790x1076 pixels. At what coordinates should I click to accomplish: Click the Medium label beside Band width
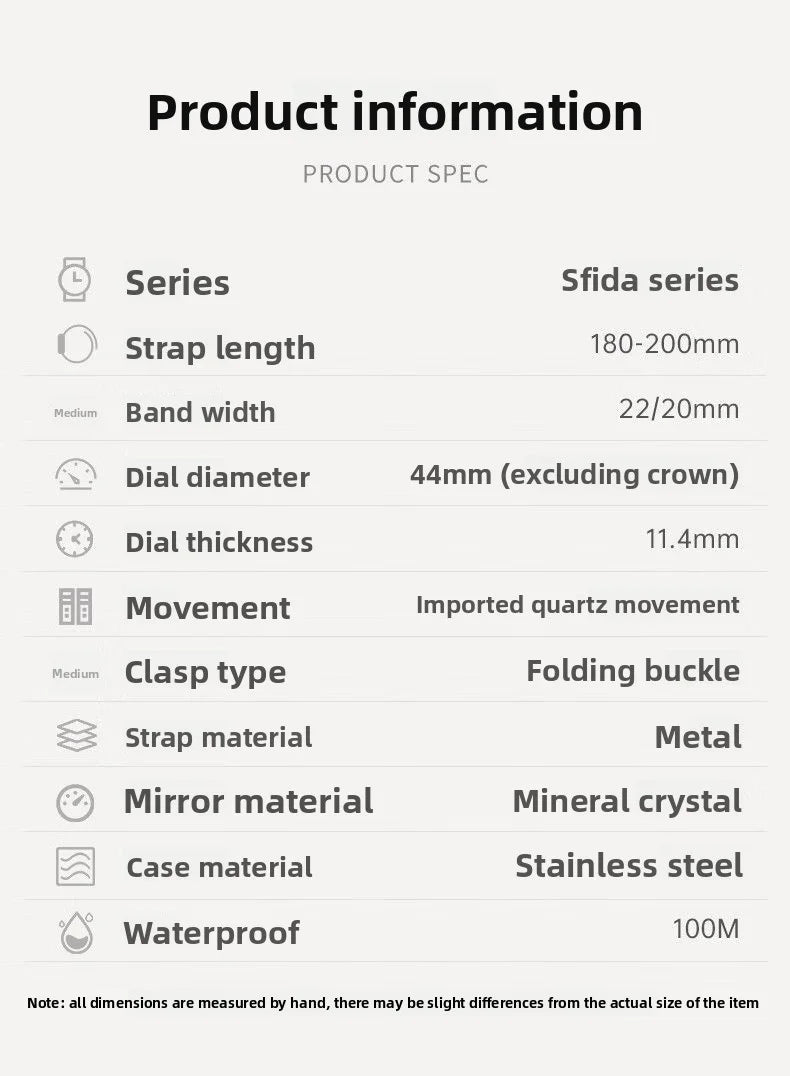(76, 413)
